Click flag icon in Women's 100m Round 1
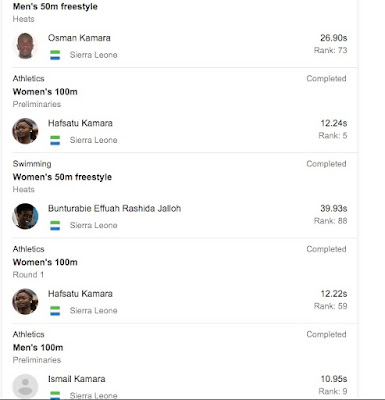Image resolution: width=385 pixels, height=400 pixels. (x=55, y=311)
